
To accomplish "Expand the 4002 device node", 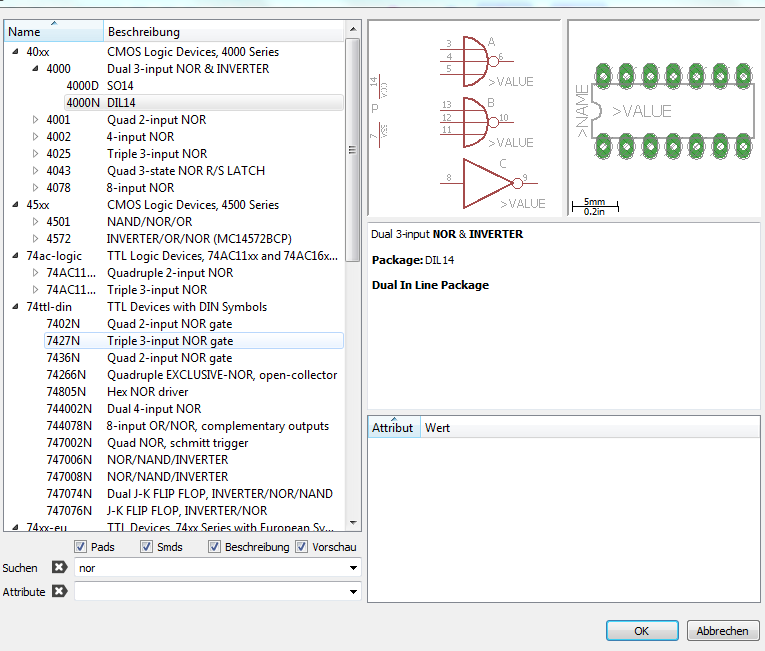I will click(x=35, y=137).
